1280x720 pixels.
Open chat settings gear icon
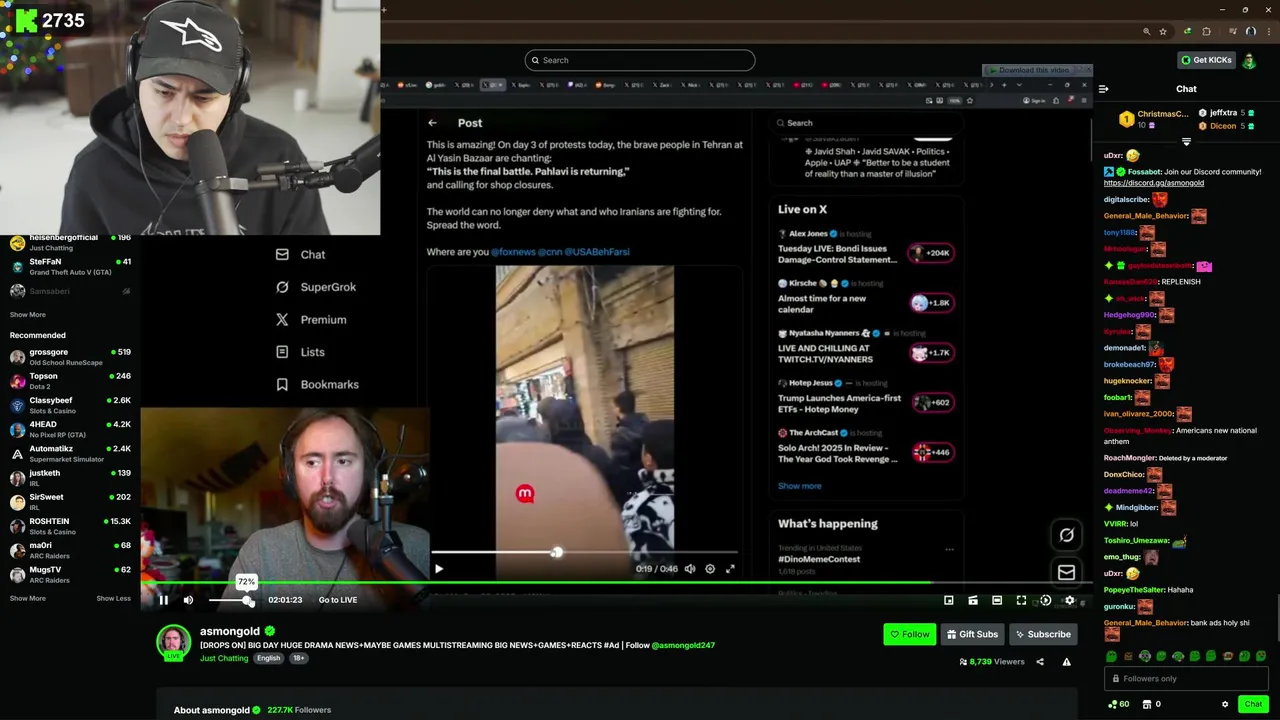[1225, 704]
